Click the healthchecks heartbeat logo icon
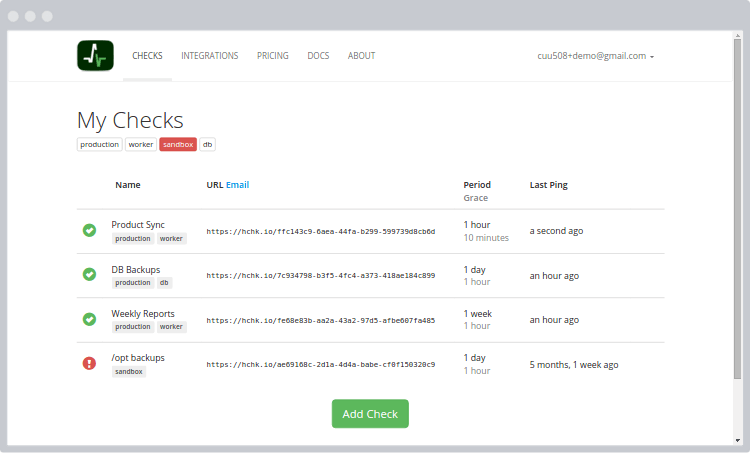 coord(96,56)
